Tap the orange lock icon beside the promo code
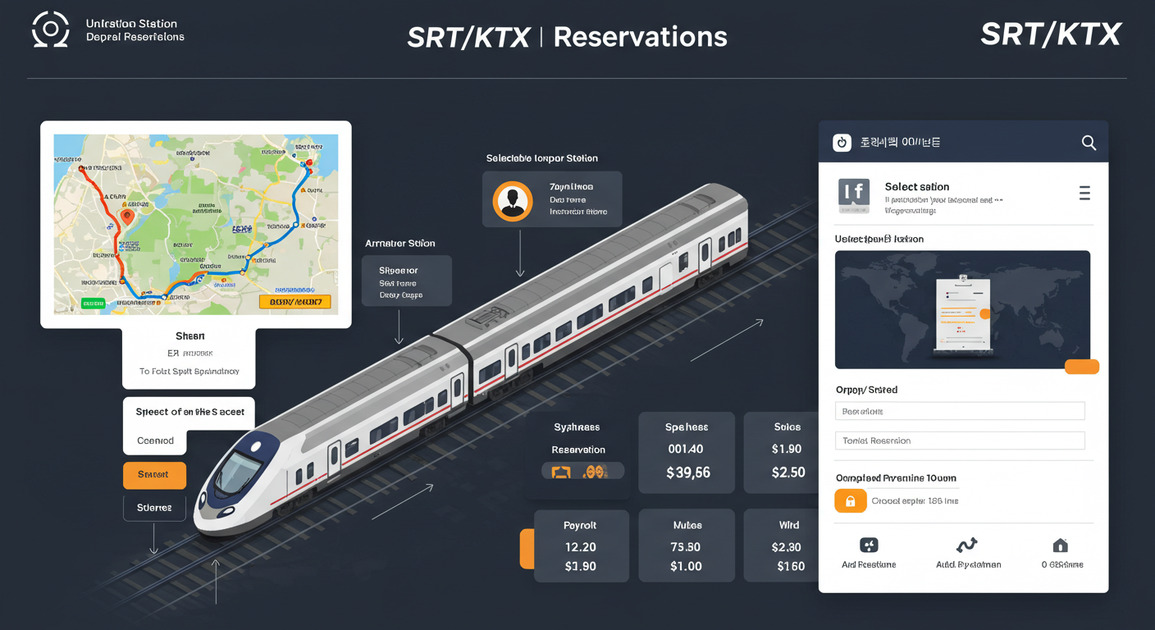This screenshot has height=630, width=1155. [x=850, y=500]
